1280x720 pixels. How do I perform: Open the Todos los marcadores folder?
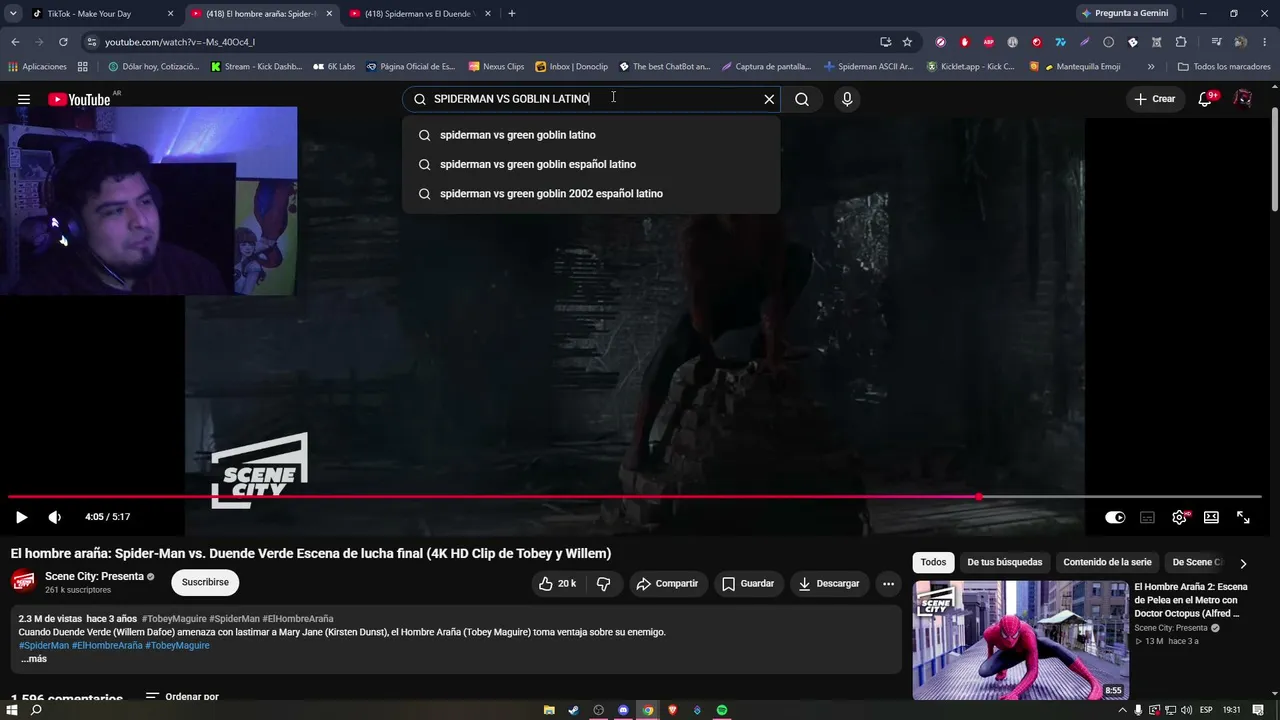pos(1224,67)
